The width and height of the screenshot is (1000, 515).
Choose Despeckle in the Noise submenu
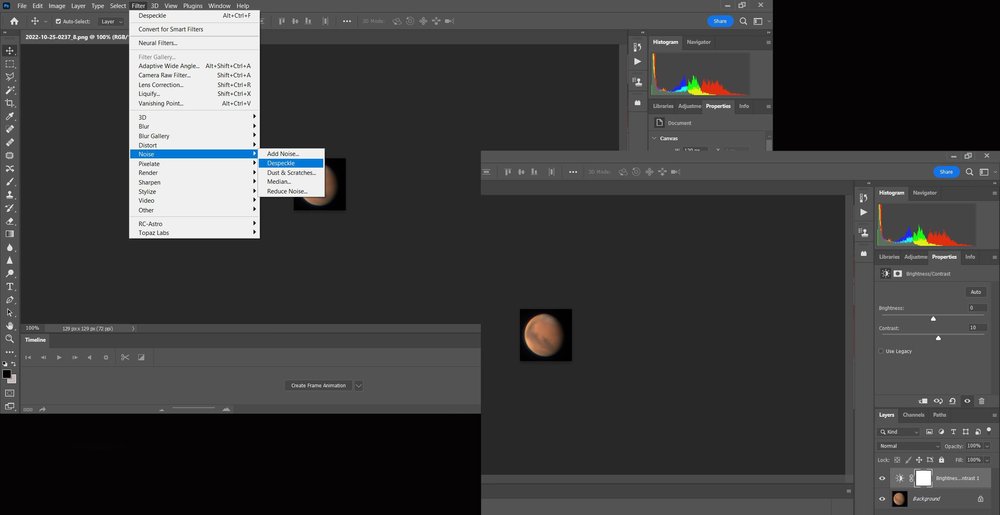[291, 163]
